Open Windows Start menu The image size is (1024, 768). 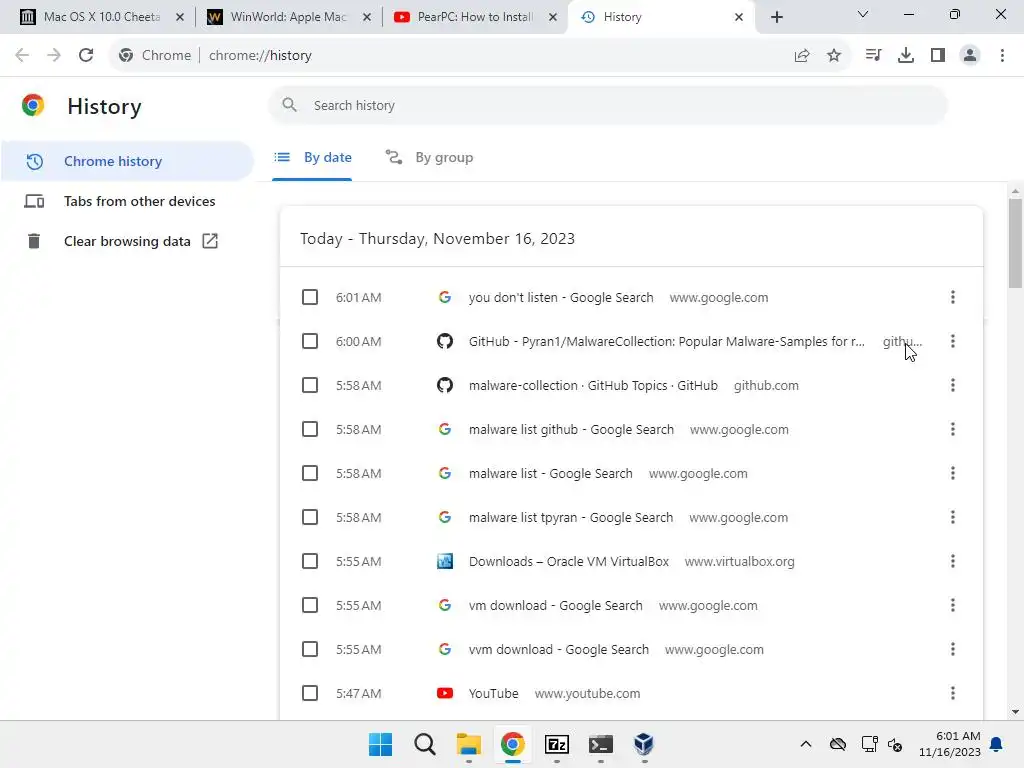[380, 744]
